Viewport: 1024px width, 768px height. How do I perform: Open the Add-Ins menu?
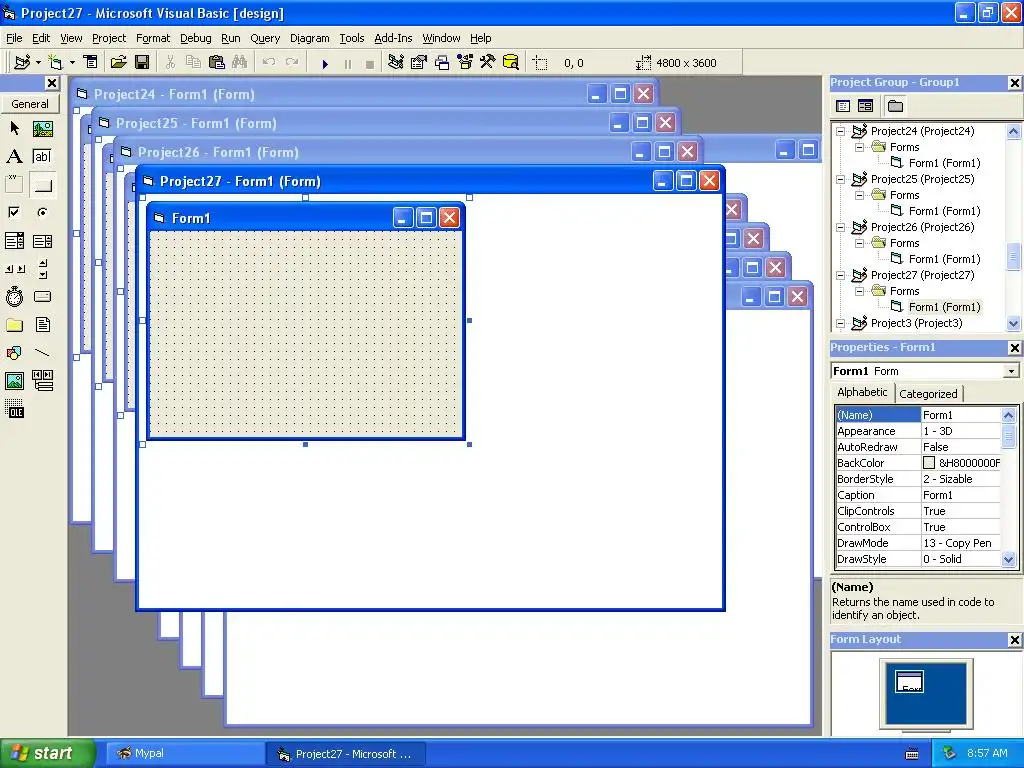point(393,38)
